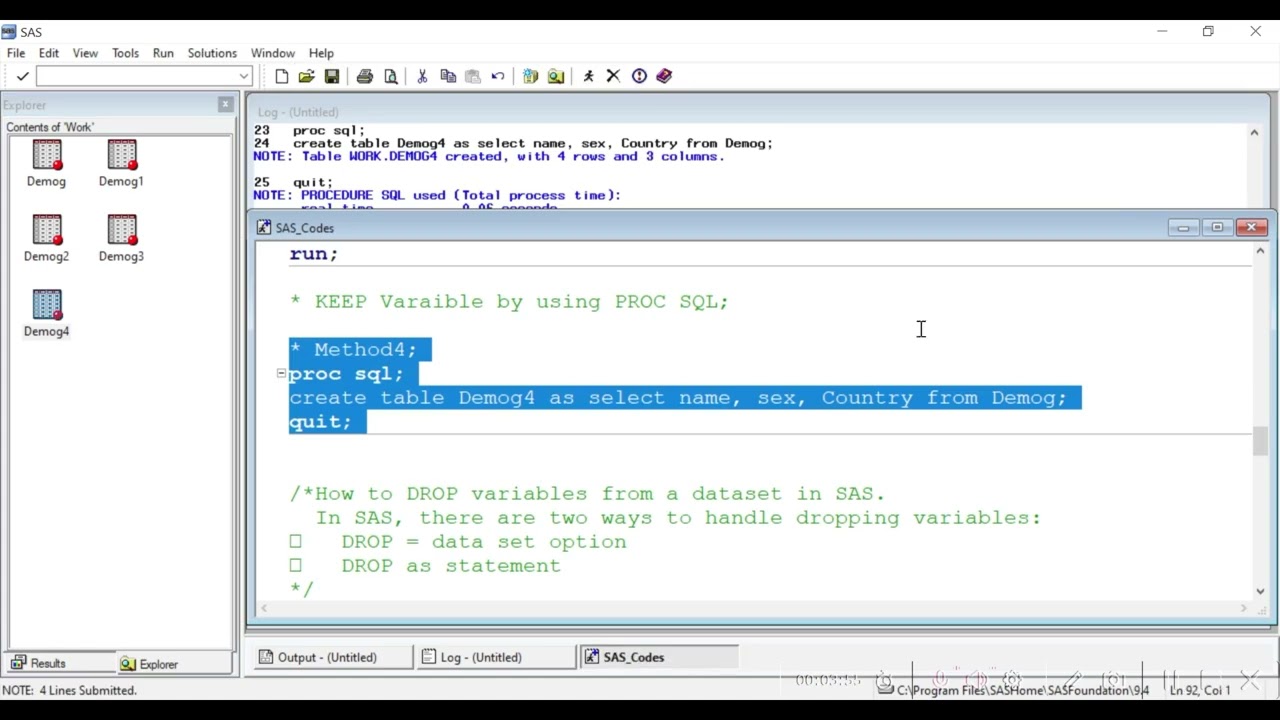The width and height of the screenshot is (1280, 720).
Task: Open the Window menu
Action: (x=273, y=53)
